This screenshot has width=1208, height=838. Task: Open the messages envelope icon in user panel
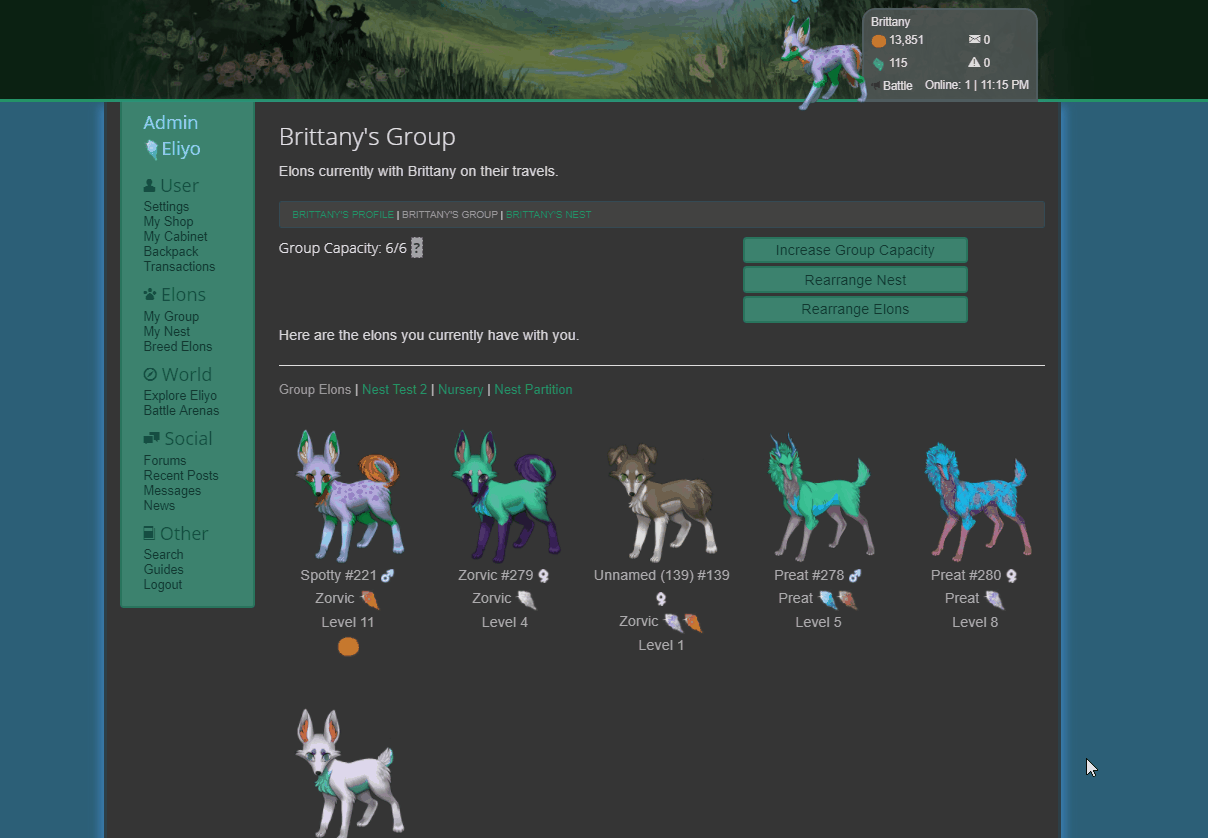coord(974,40)
